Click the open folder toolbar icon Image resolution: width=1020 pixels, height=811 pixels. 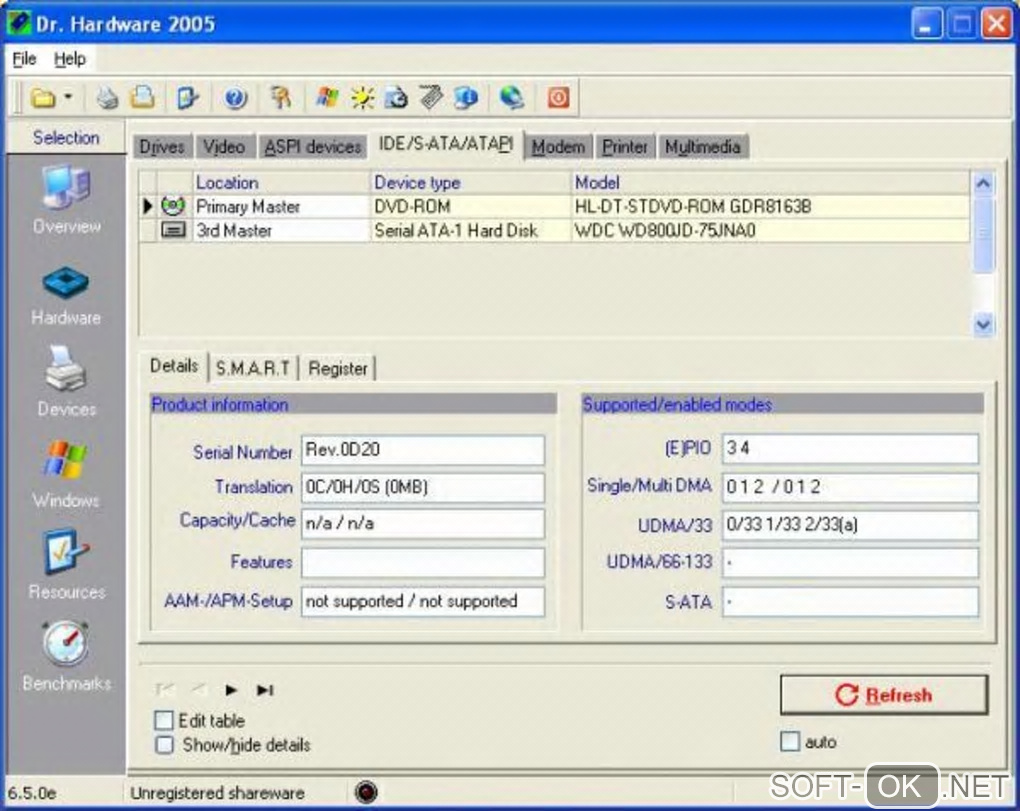pyautogui.click(x=44, y=98)
